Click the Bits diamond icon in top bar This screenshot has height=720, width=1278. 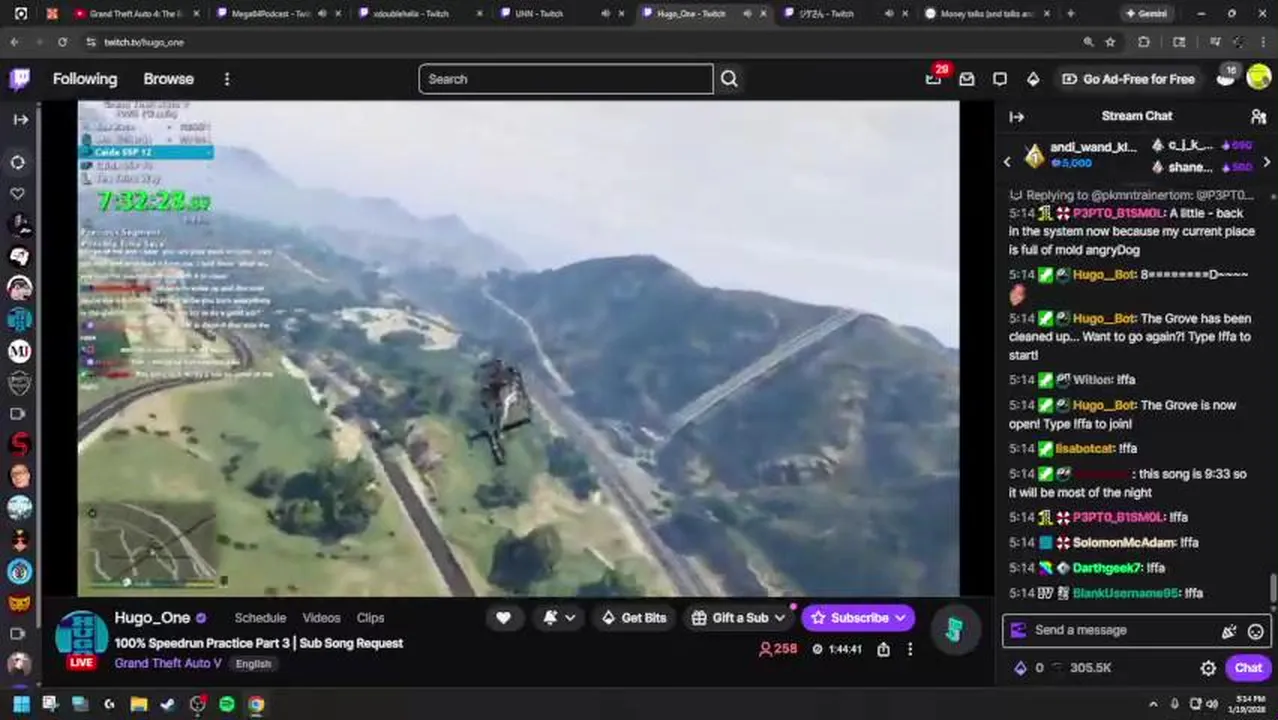click(1033, 79)
